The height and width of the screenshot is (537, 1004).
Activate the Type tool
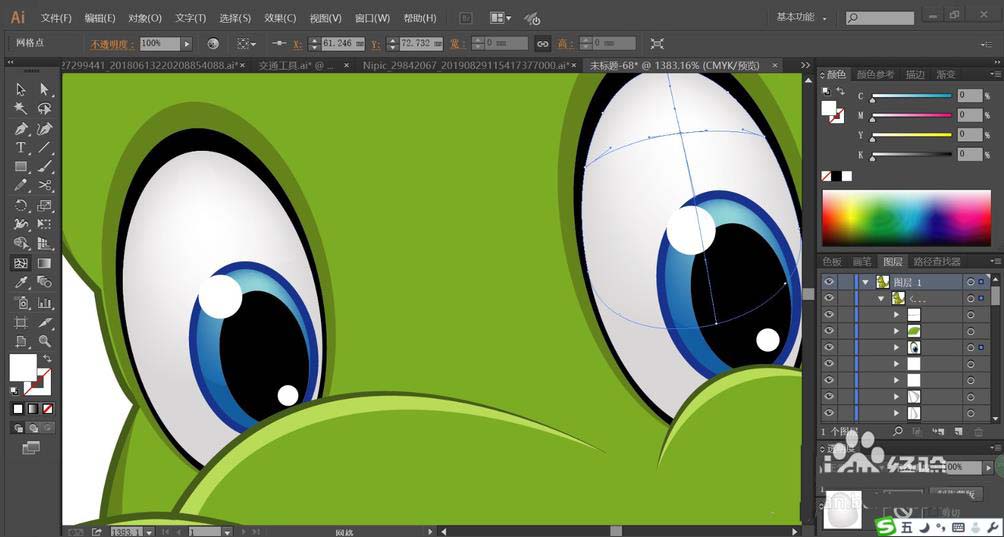(x=20, y=147)
